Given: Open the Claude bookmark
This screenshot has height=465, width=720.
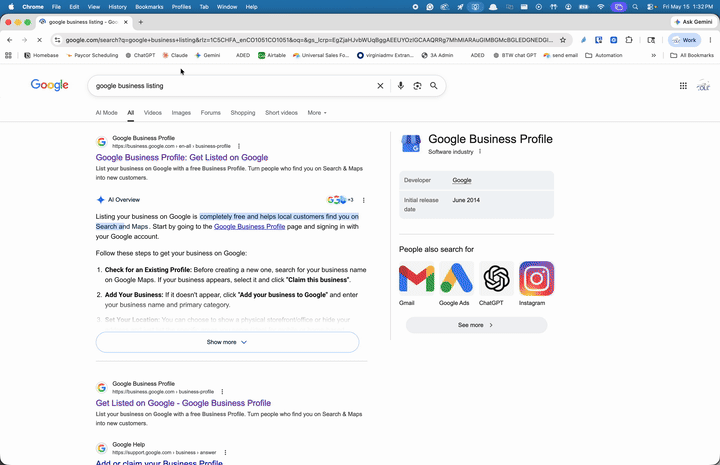Looking at the screenshot, I should click(x=175, y=55).
